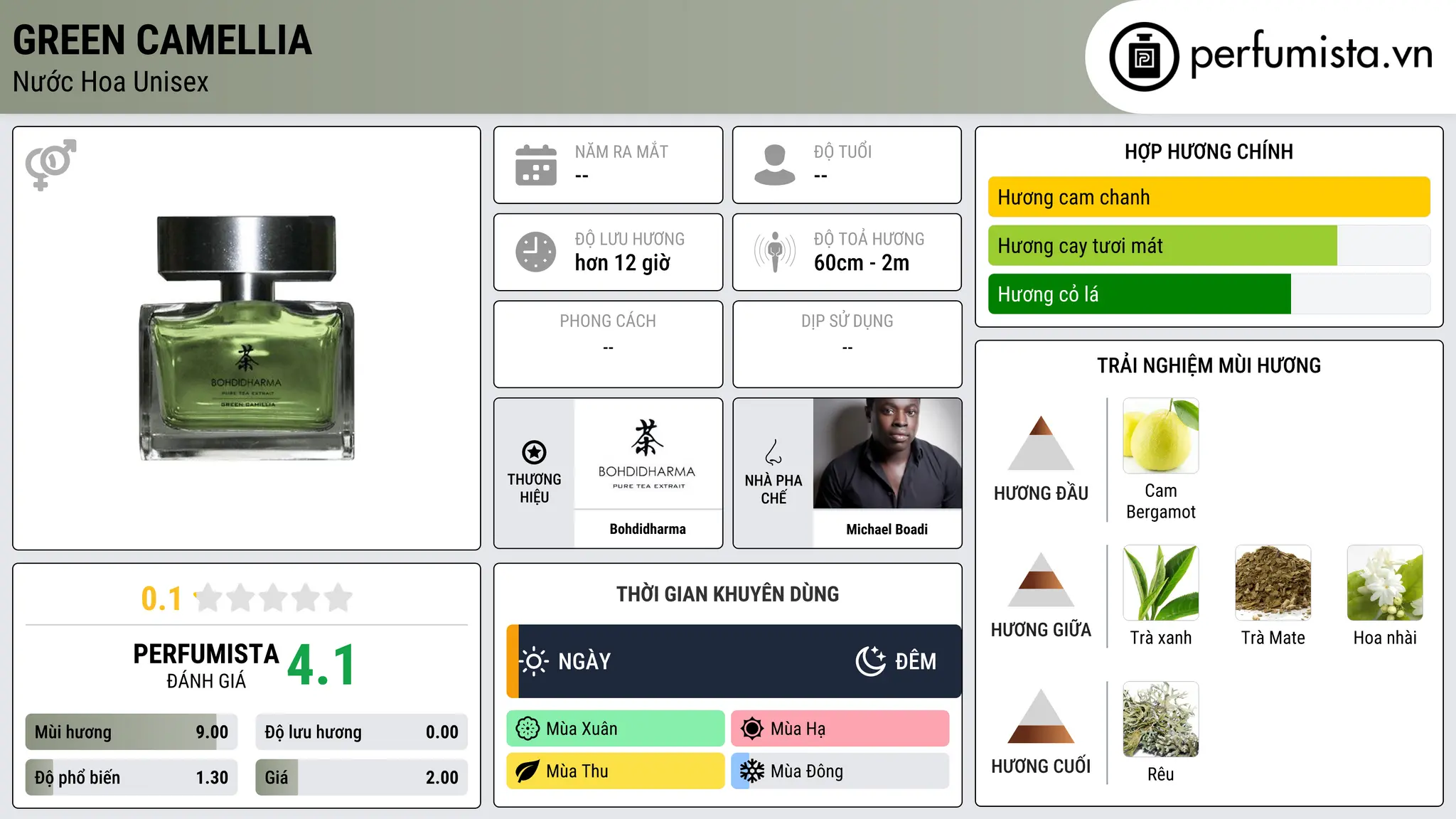Screen dimensions: 1456x819
Task: Click the perfumista.vn perfume bottle logo icon
Action: click(x=1144, y=57)
